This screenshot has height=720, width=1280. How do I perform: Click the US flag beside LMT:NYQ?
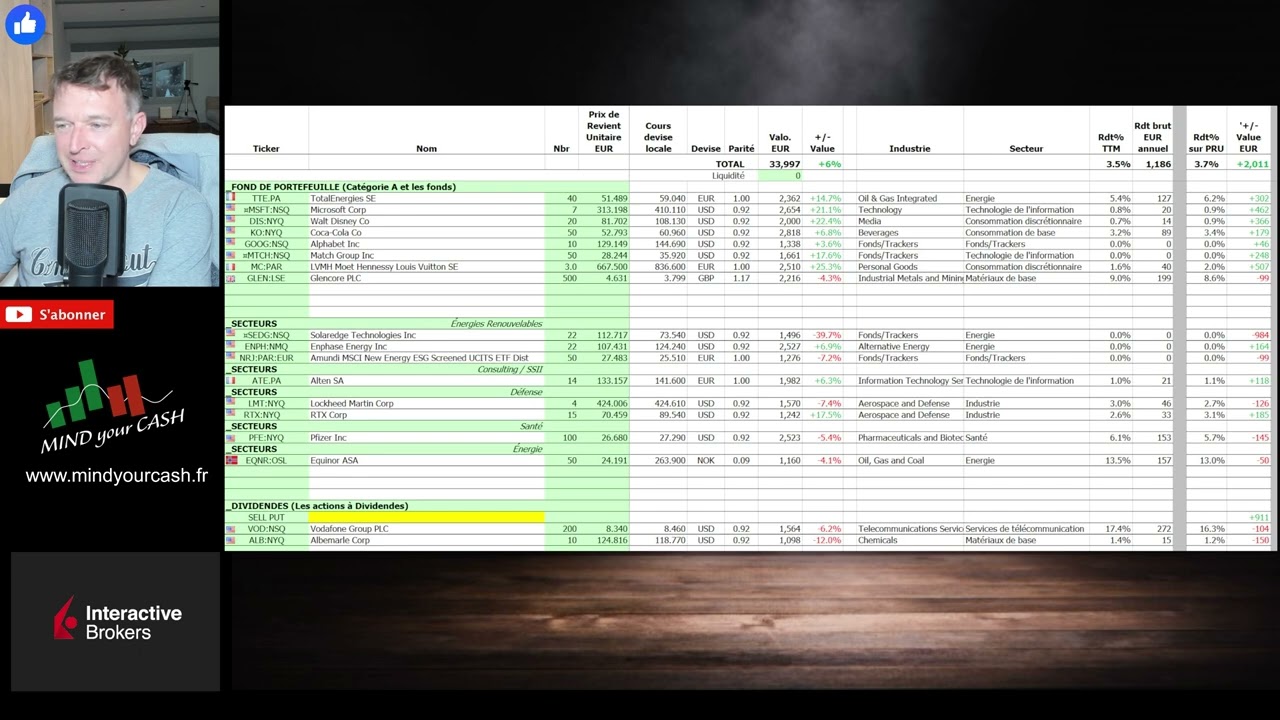point(230,403)
